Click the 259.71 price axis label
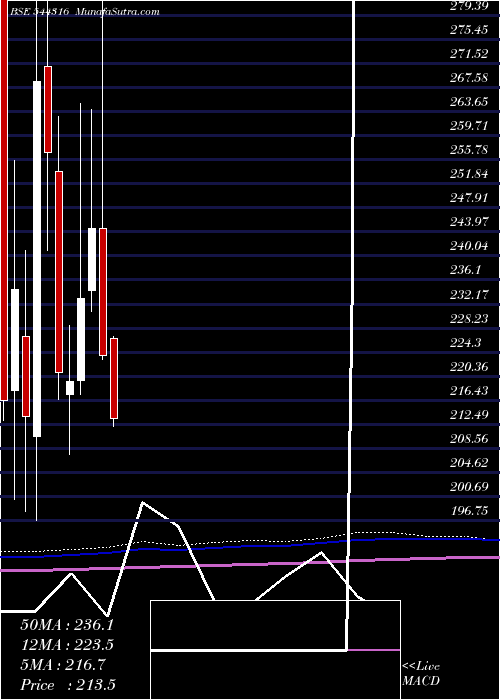Screen dimensions: 500x700 tap(470, 126)
